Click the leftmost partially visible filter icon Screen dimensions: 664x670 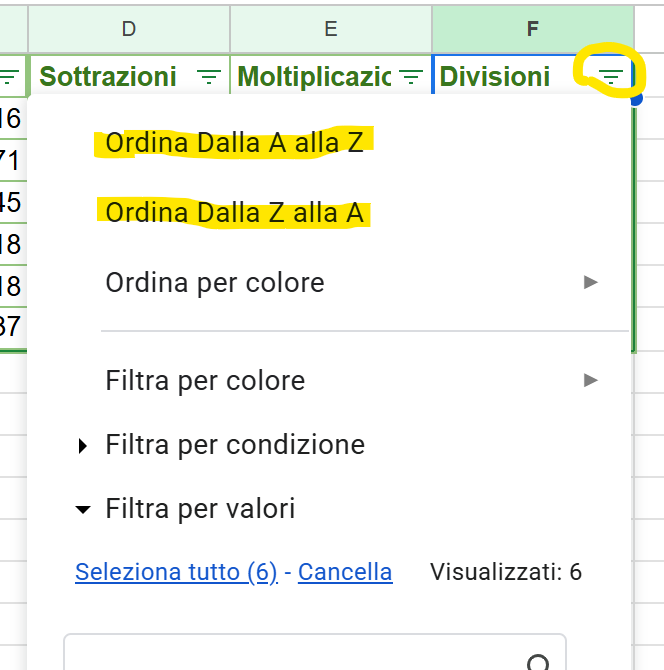click(x=9, y=77)
